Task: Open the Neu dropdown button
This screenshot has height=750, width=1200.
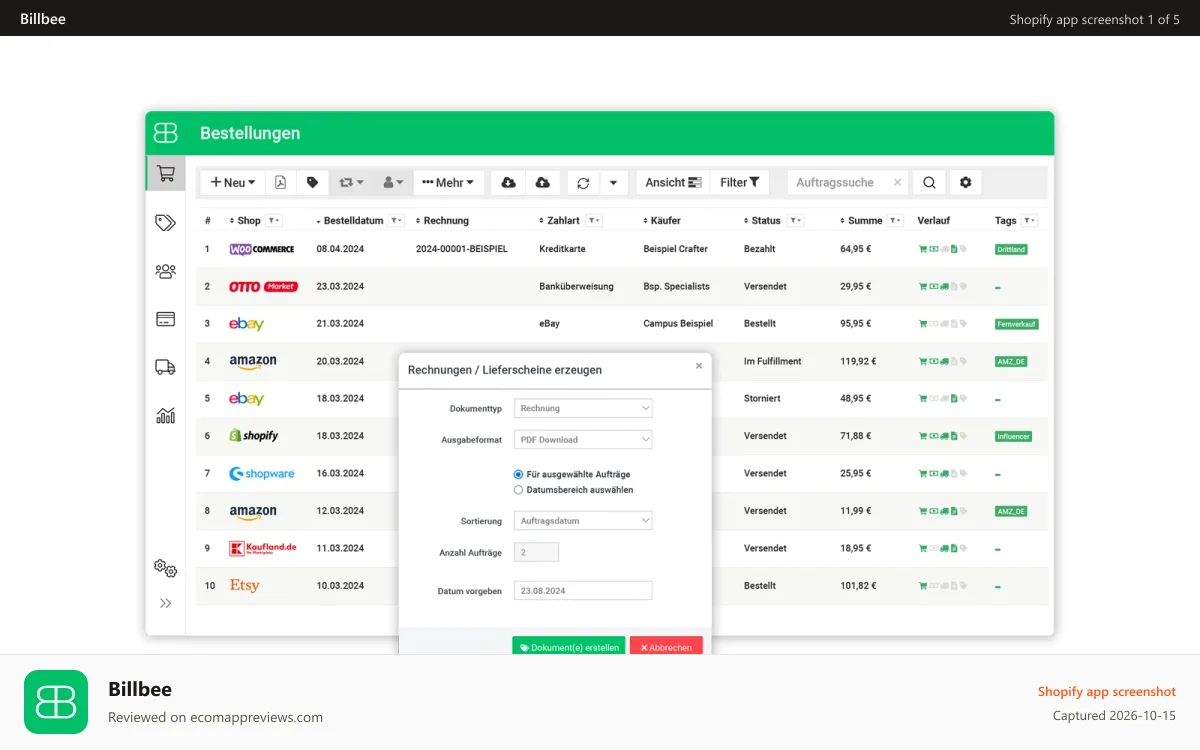Action: coord(233,182)
